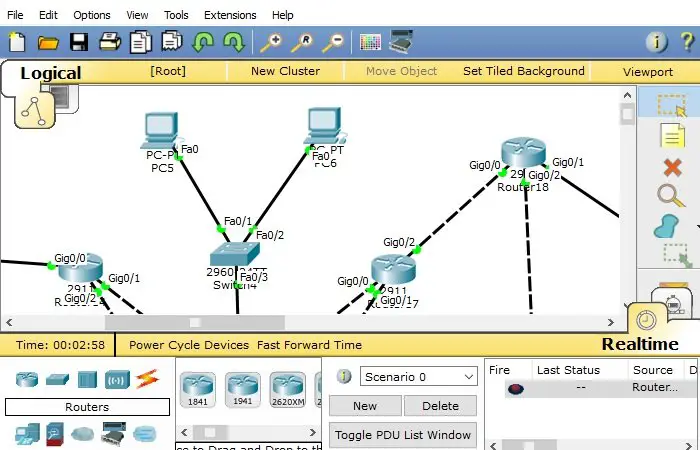Image resolution: width=700 pixels, height=450 pixels.
Task: Open the Custom Devices Dialog icon
Action: [401, 42]
